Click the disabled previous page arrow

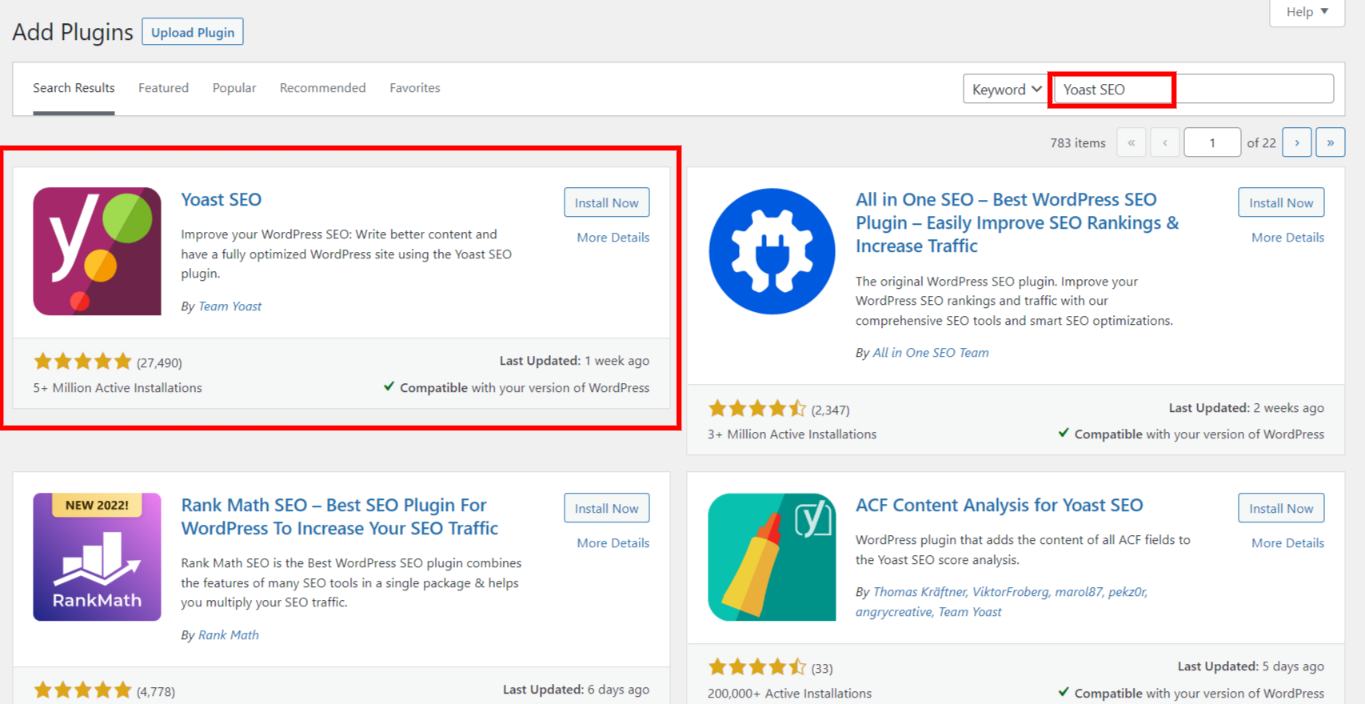click(x=1165, y=142)
